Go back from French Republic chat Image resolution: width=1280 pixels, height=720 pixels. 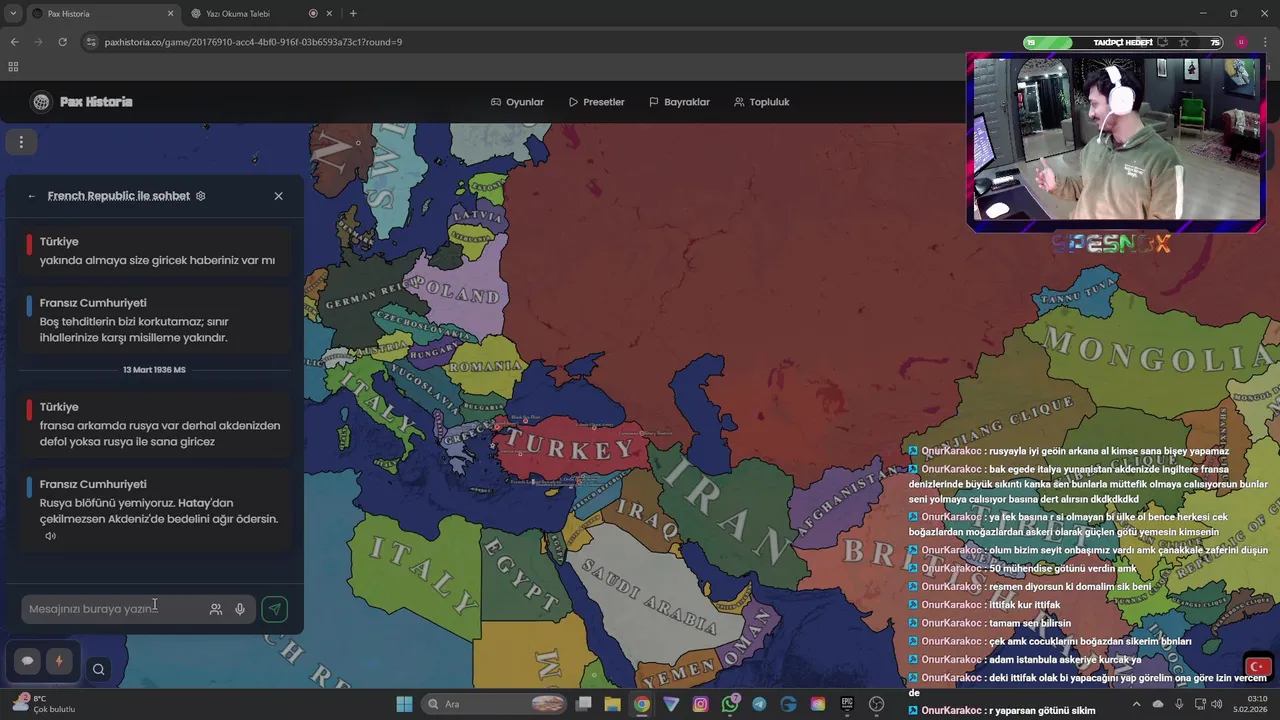[32, 196]
